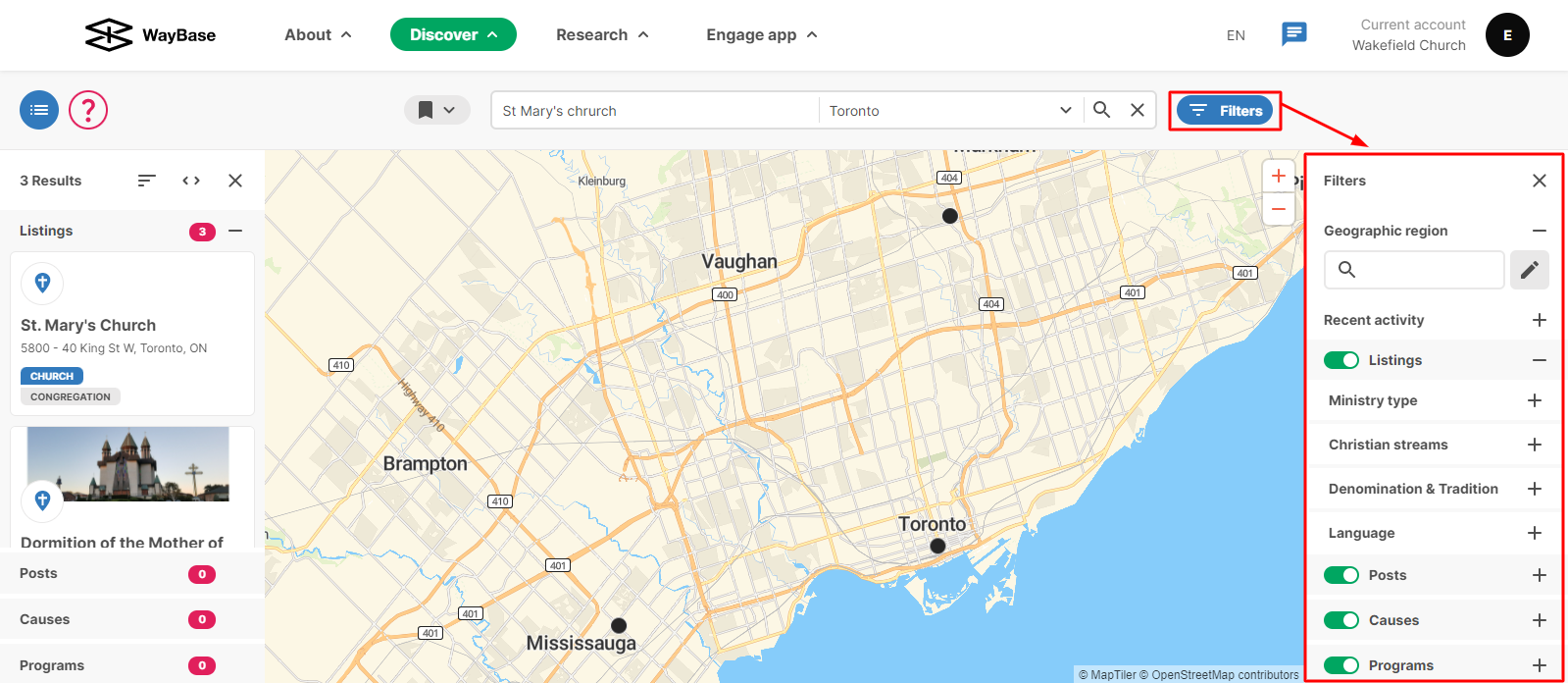The width and height of the screenshot is (1568, 683).
Task: Click the 3 Results count text
Action: coord(51,181)
